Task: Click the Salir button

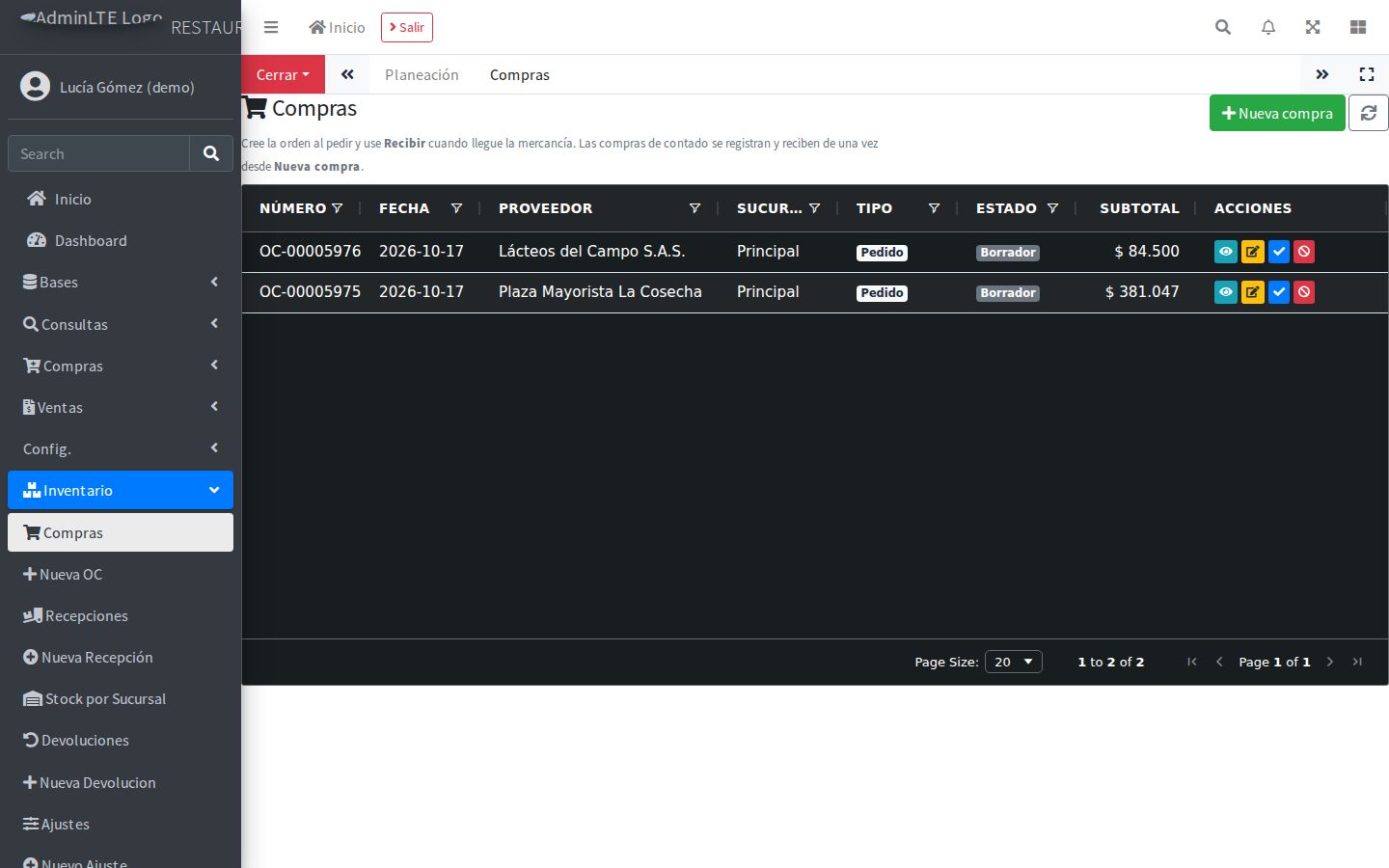Action: tap(407, 27)
